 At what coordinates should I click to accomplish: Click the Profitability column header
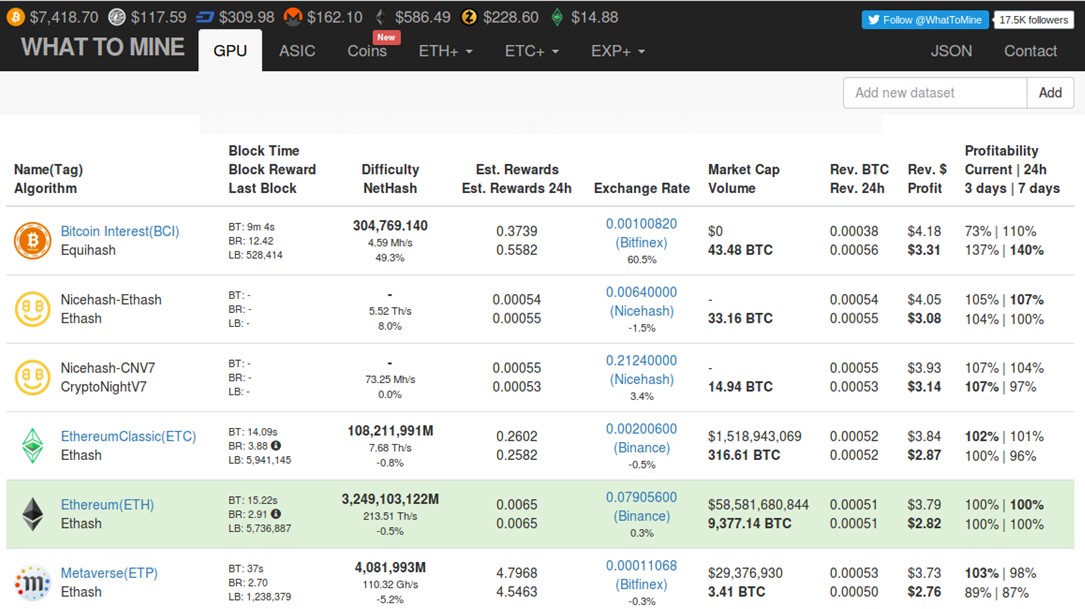[1012, 170]
